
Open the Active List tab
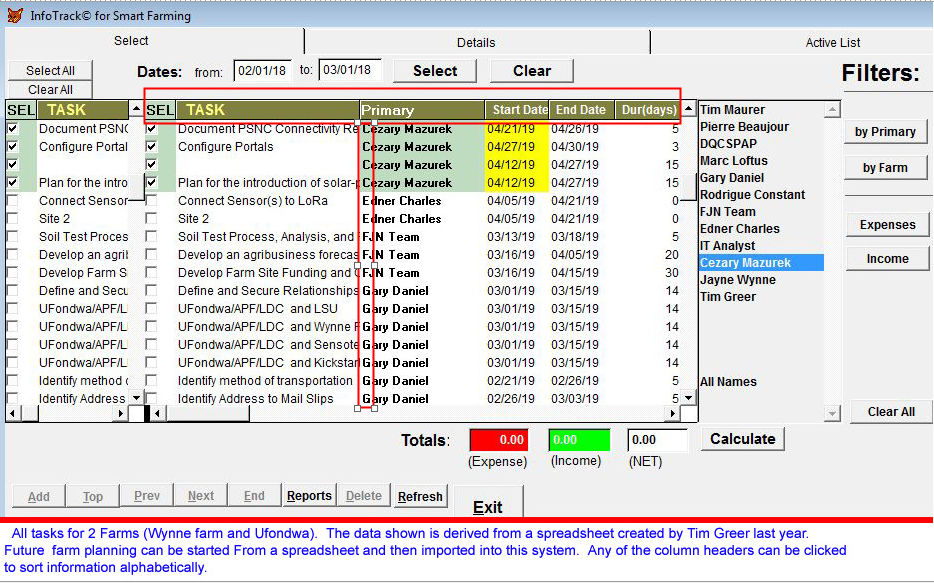point(832,42)
